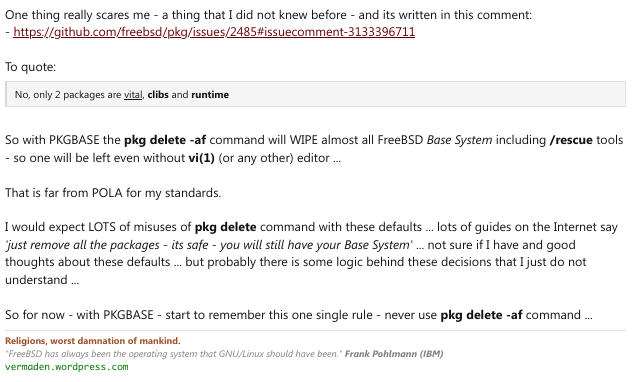Image resolution: width=632 pixels, height=382 pixels.
Task: Visit the vermaden.wordpress.com signature link
Action: (x=67, y=367)
